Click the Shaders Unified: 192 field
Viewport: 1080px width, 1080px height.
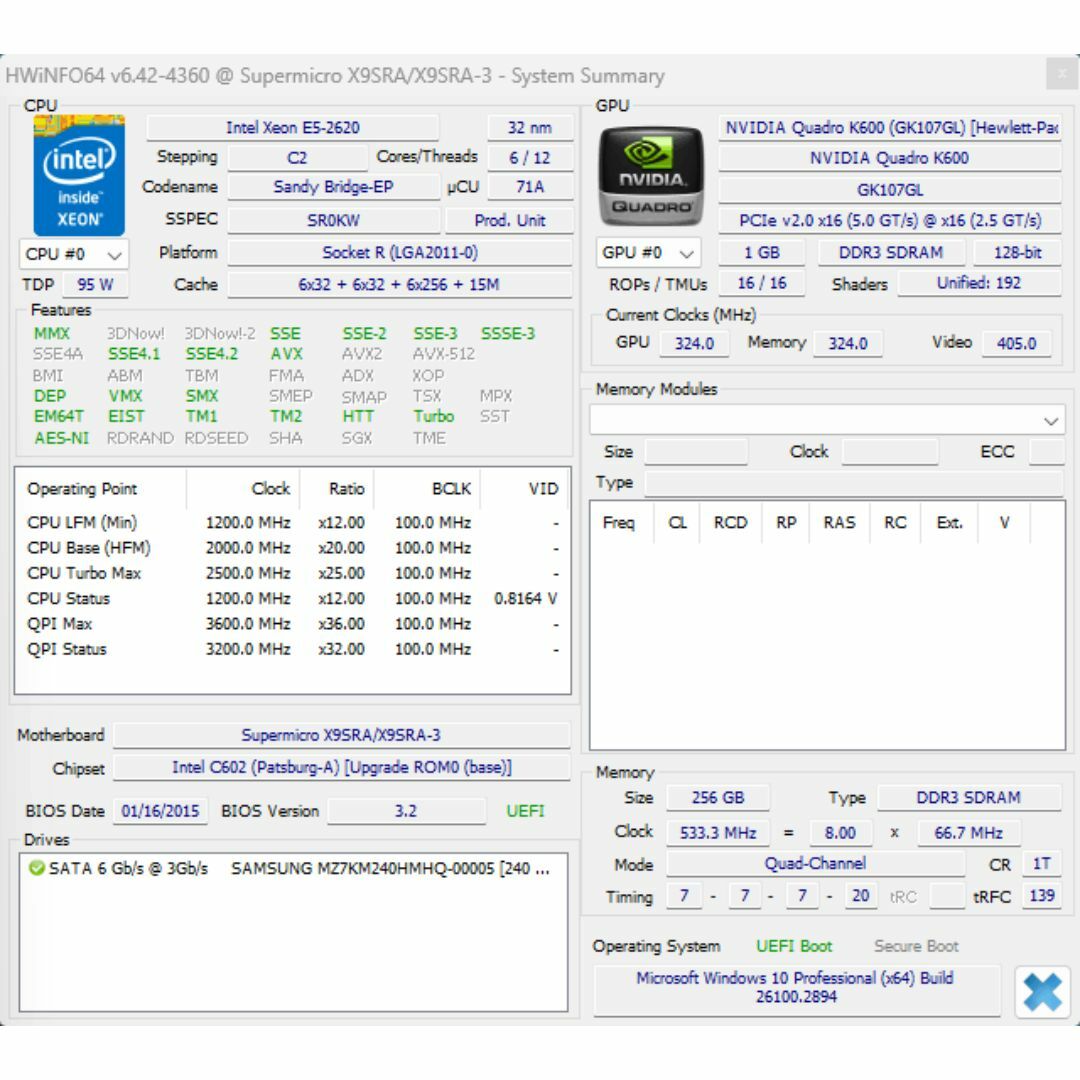(979, 283)
